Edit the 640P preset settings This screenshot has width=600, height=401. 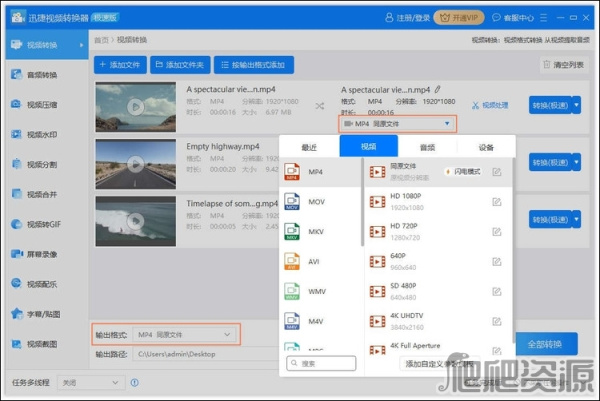(x=497, y=262)
